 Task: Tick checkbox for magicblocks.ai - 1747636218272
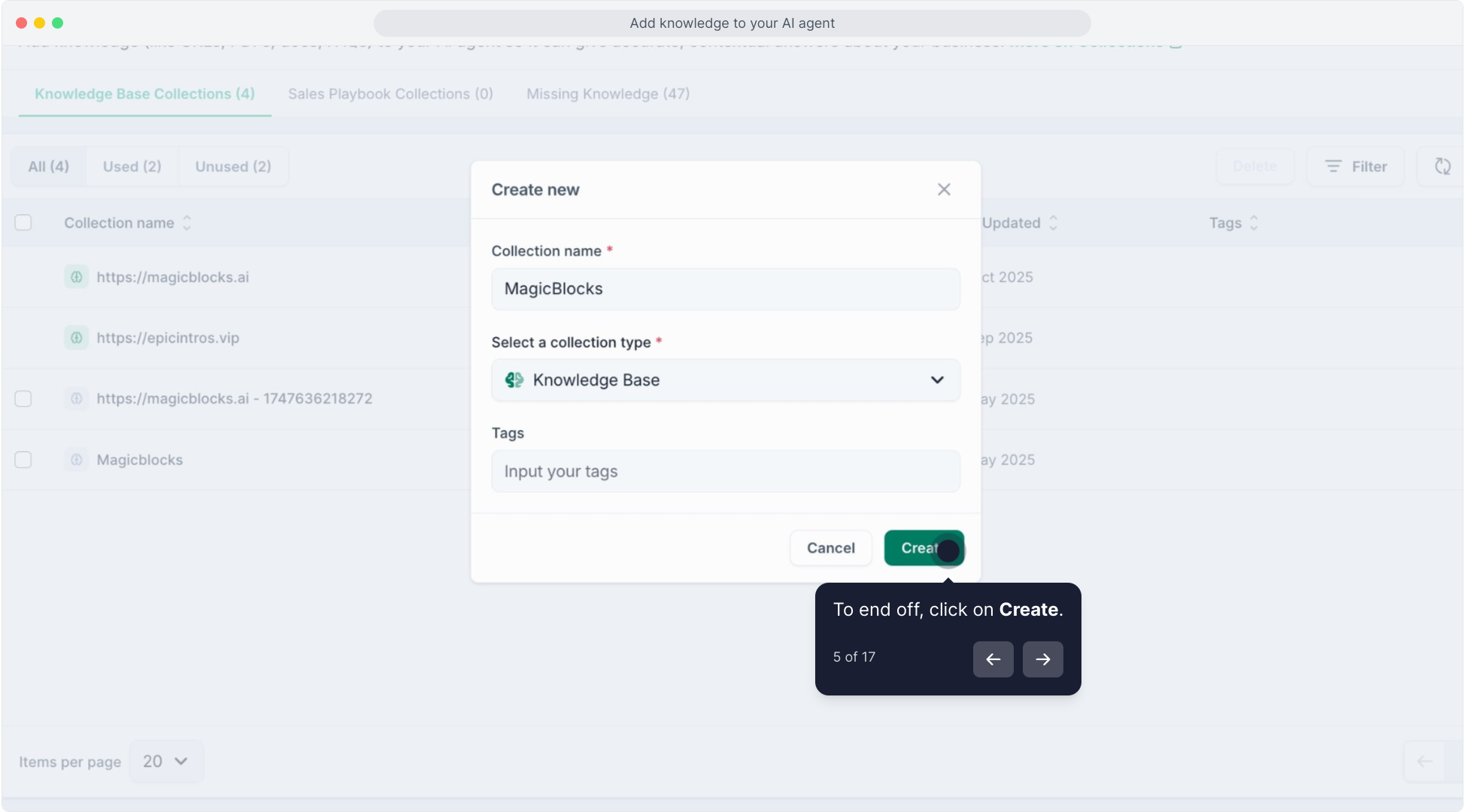pyautogui.click(x=23, y=398)
